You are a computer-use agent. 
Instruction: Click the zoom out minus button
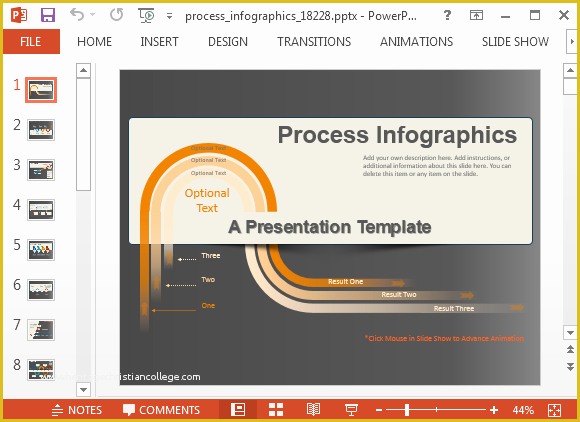tap(378, 410)
